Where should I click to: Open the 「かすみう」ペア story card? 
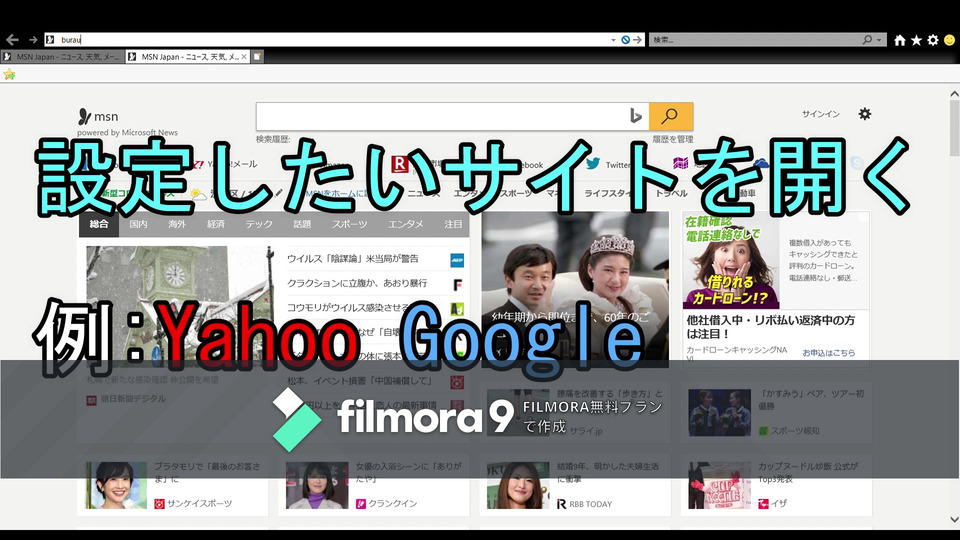775,413
